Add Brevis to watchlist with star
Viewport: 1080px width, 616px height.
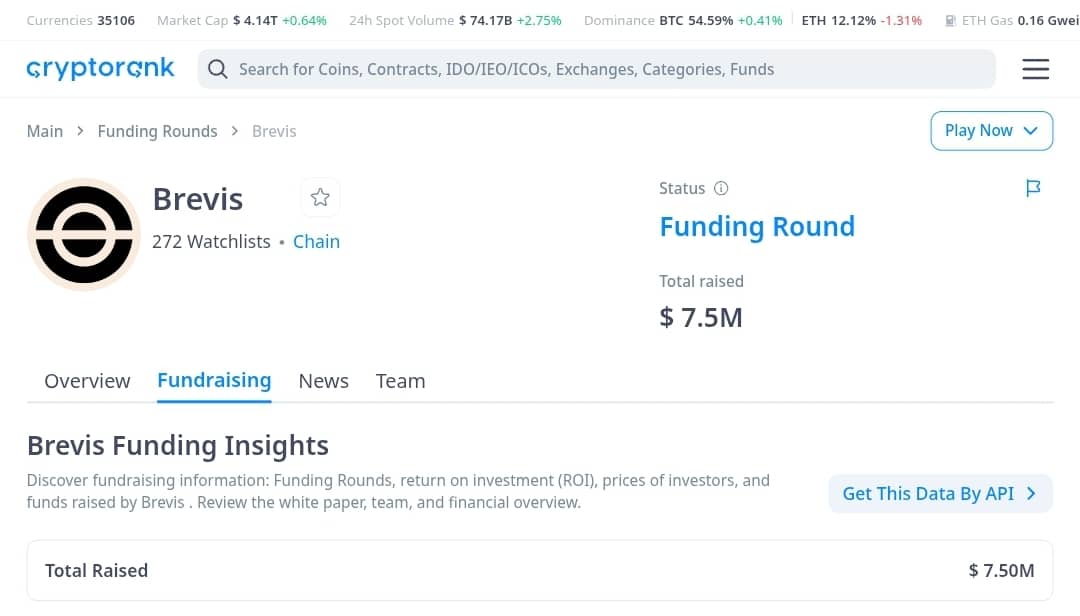click(x=320, y=198)
